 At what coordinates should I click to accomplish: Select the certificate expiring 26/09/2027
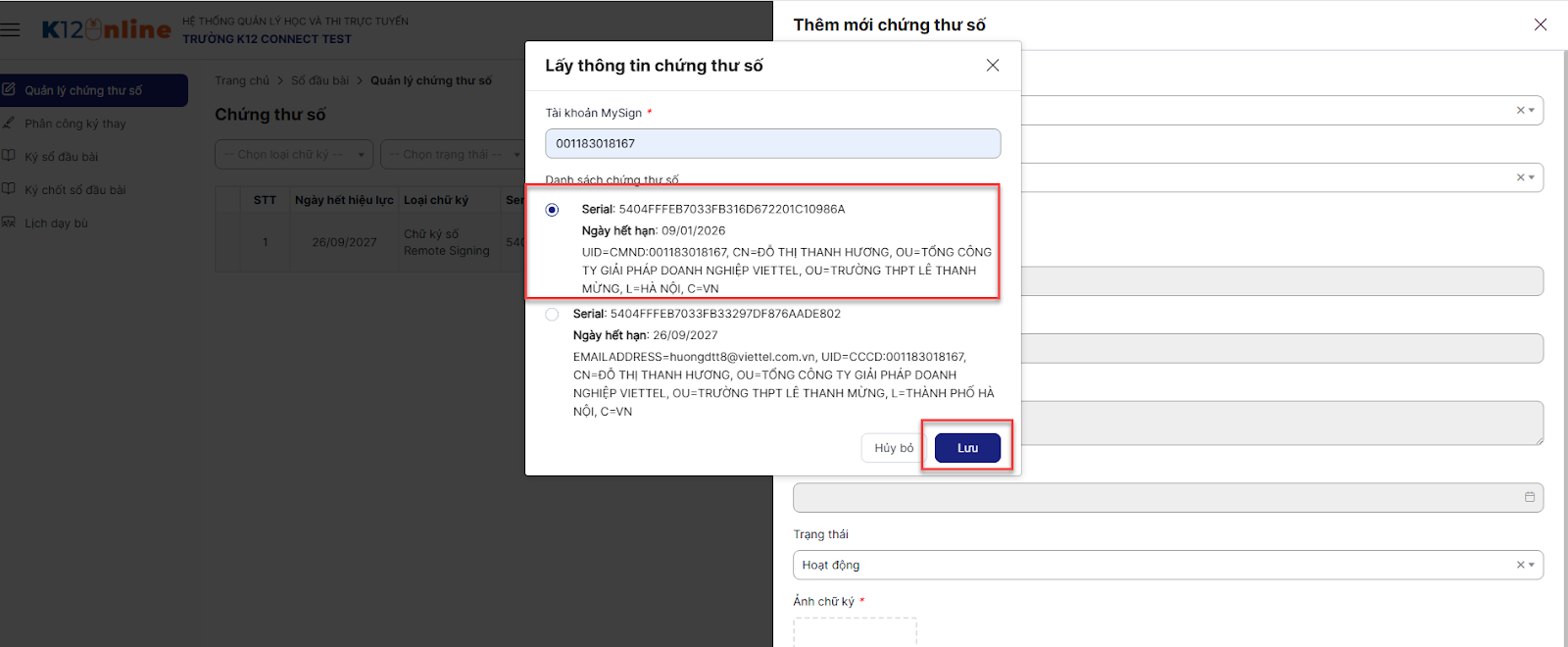pos(553,315)
